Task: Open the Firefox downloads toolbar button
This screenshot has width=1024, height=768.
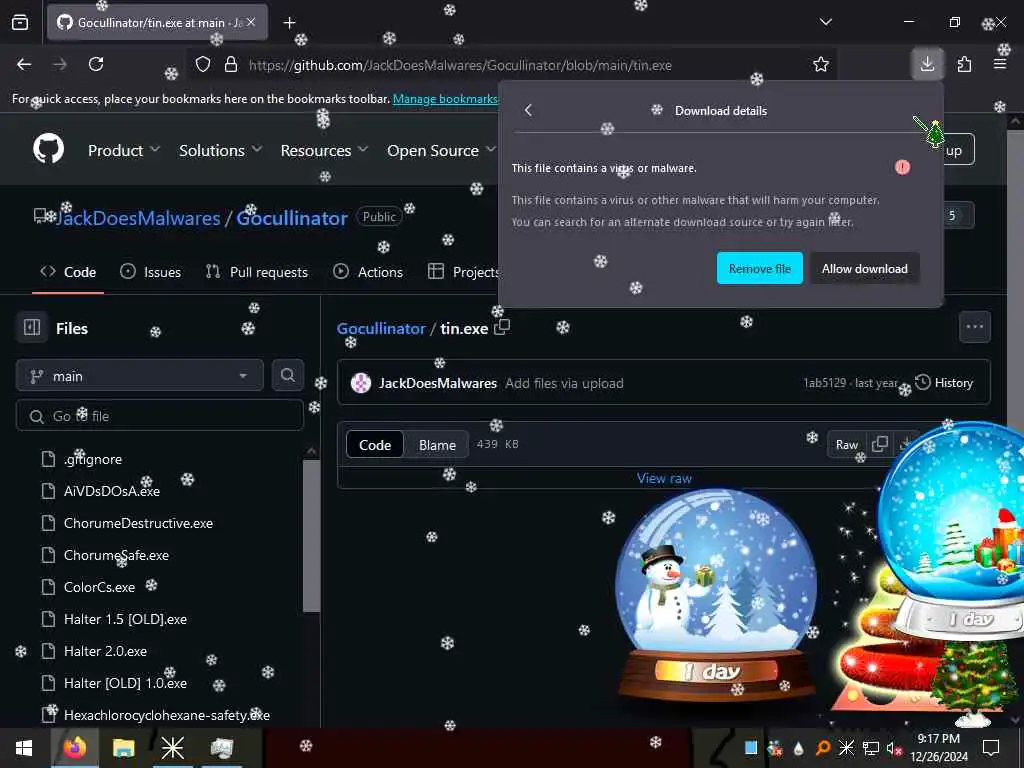Action: pos(927,64)
